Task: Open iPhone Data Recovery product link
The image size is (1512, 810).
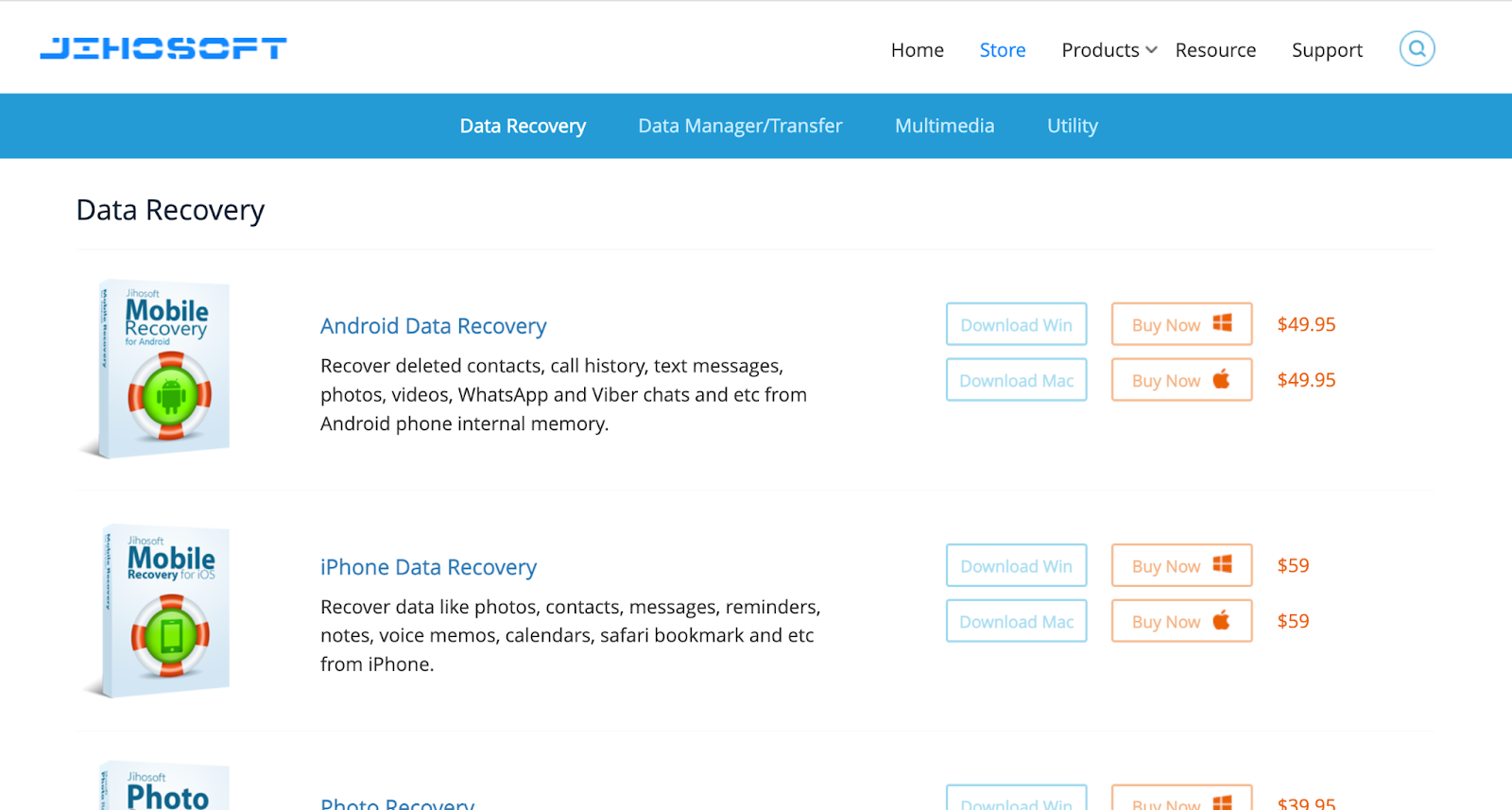Action: [428, 567]
